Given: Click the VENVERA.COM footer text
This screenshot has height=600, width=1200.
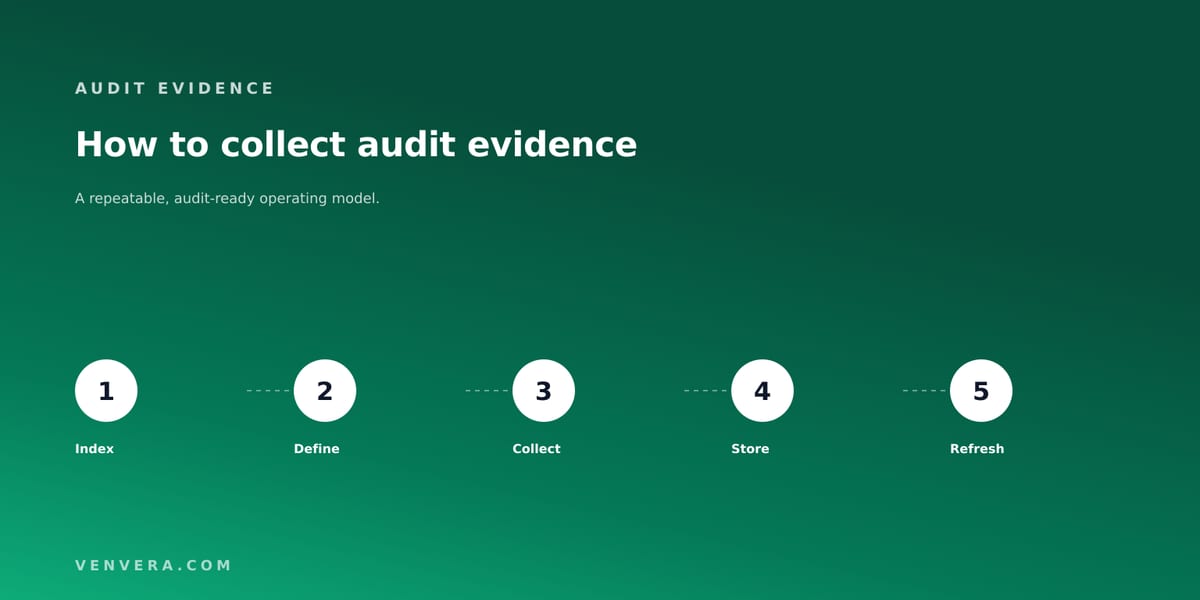Looking at the screenshot, I should (x=153, y=565).
